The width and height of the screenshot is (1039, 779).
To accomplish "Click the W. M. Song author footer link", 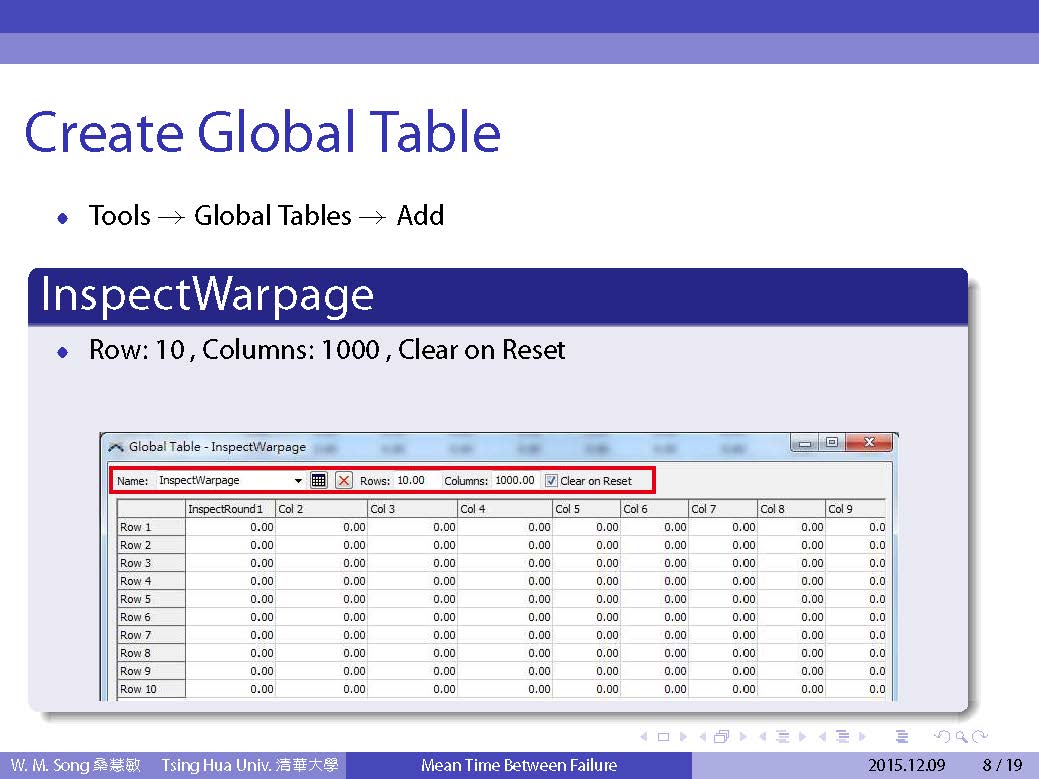I will 76,766.
